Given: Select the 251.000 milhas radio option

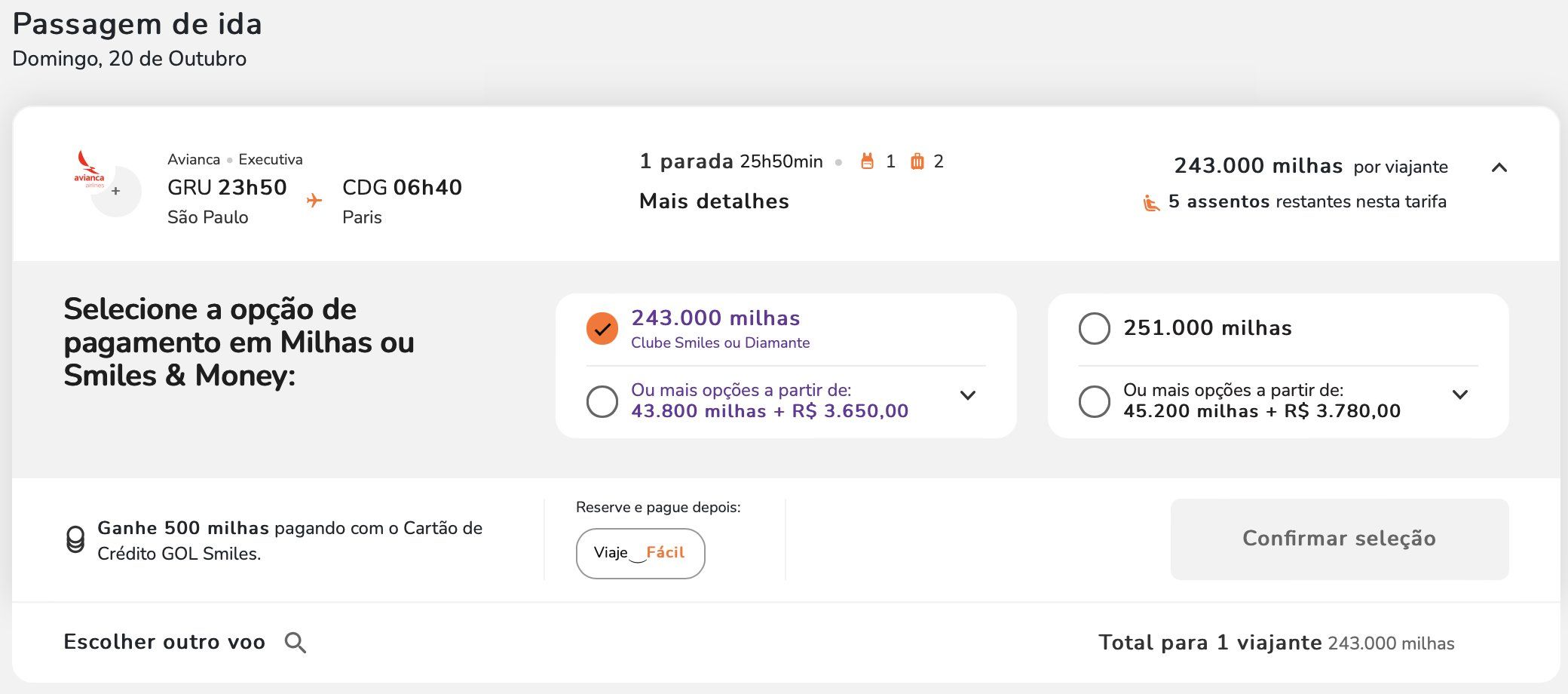Looking at the screenshot, I should tap(1095, 328).
